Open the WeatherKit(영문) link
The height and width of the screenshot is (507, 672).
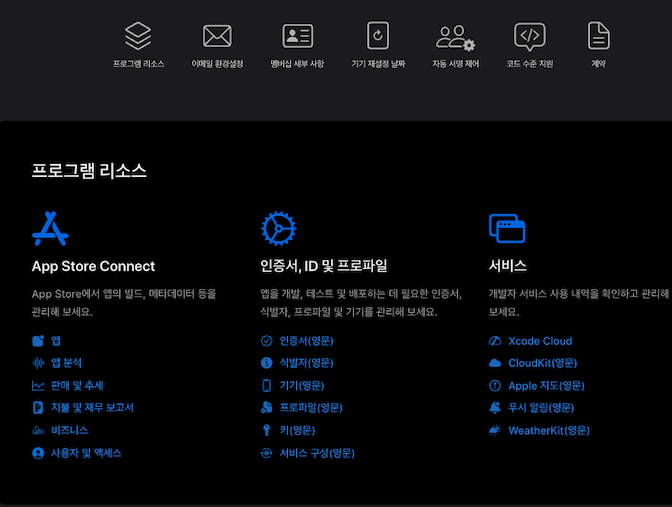(549, 430)
